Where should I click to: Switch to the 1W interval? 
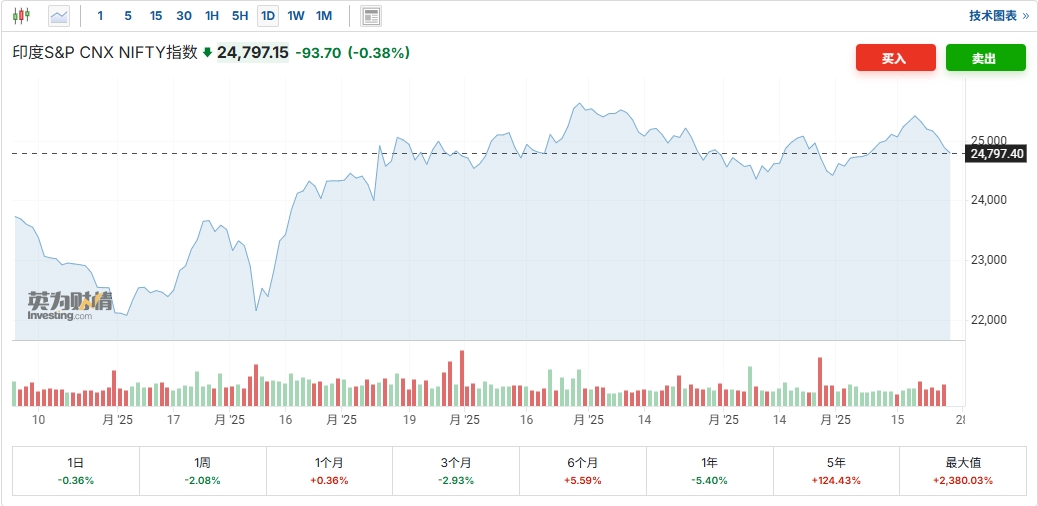296,16
